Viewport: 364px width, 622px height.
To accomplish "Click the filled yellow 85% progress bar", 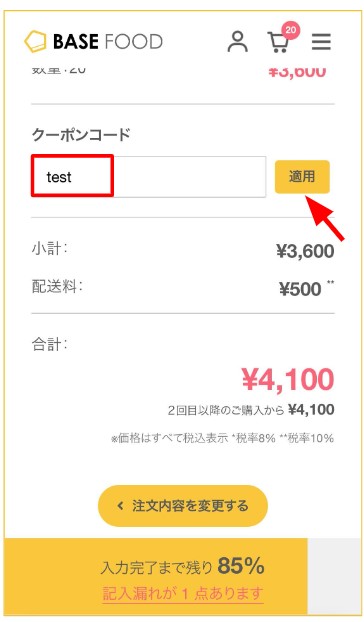I will point(156,576).
